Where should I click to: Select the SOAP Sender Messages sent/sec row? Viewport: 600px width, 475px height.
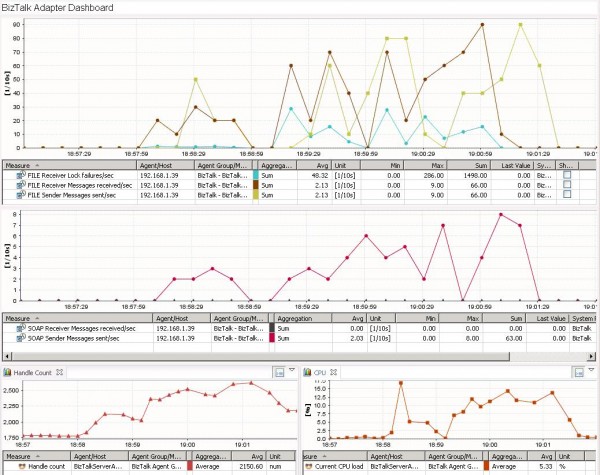pos(300,338)
